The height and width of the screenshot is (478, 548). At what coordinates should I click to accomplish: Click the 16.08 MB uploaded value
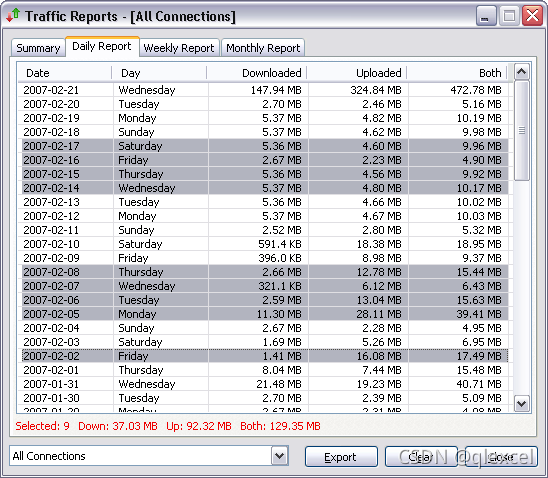pyautogui.click(x=379, y=356)
